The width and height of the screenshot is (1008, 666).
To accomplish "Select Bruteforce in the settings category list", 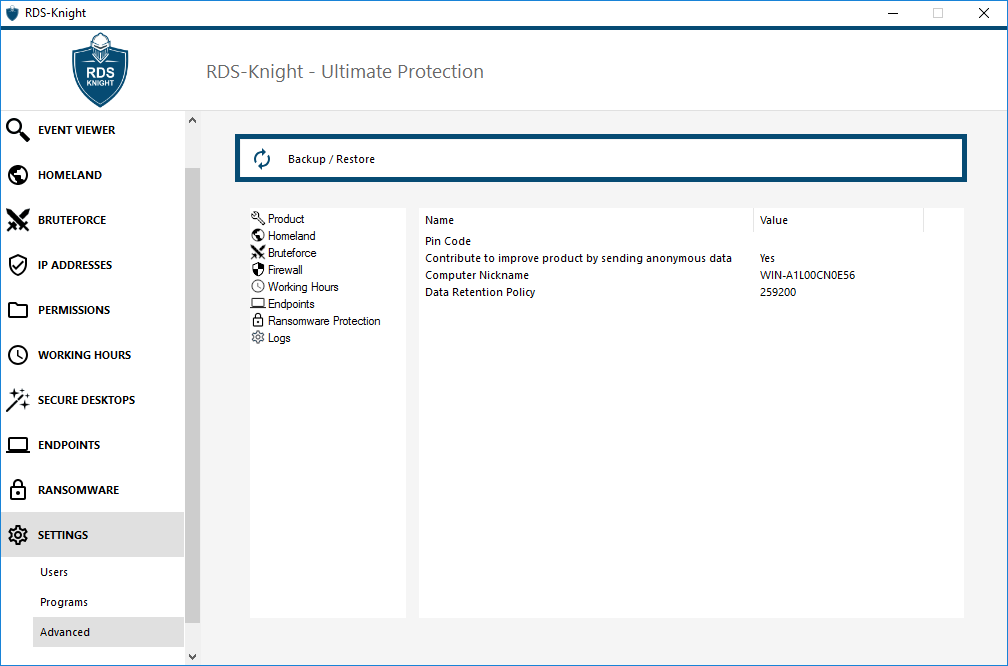I will click(x=292, y=253).
